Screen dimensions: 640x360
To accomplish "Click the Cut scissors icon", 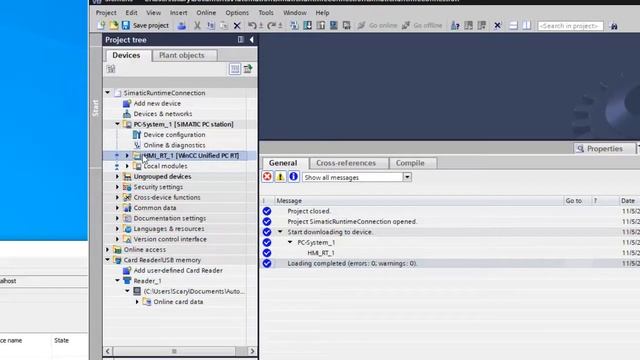I will (x=197, y=26).
